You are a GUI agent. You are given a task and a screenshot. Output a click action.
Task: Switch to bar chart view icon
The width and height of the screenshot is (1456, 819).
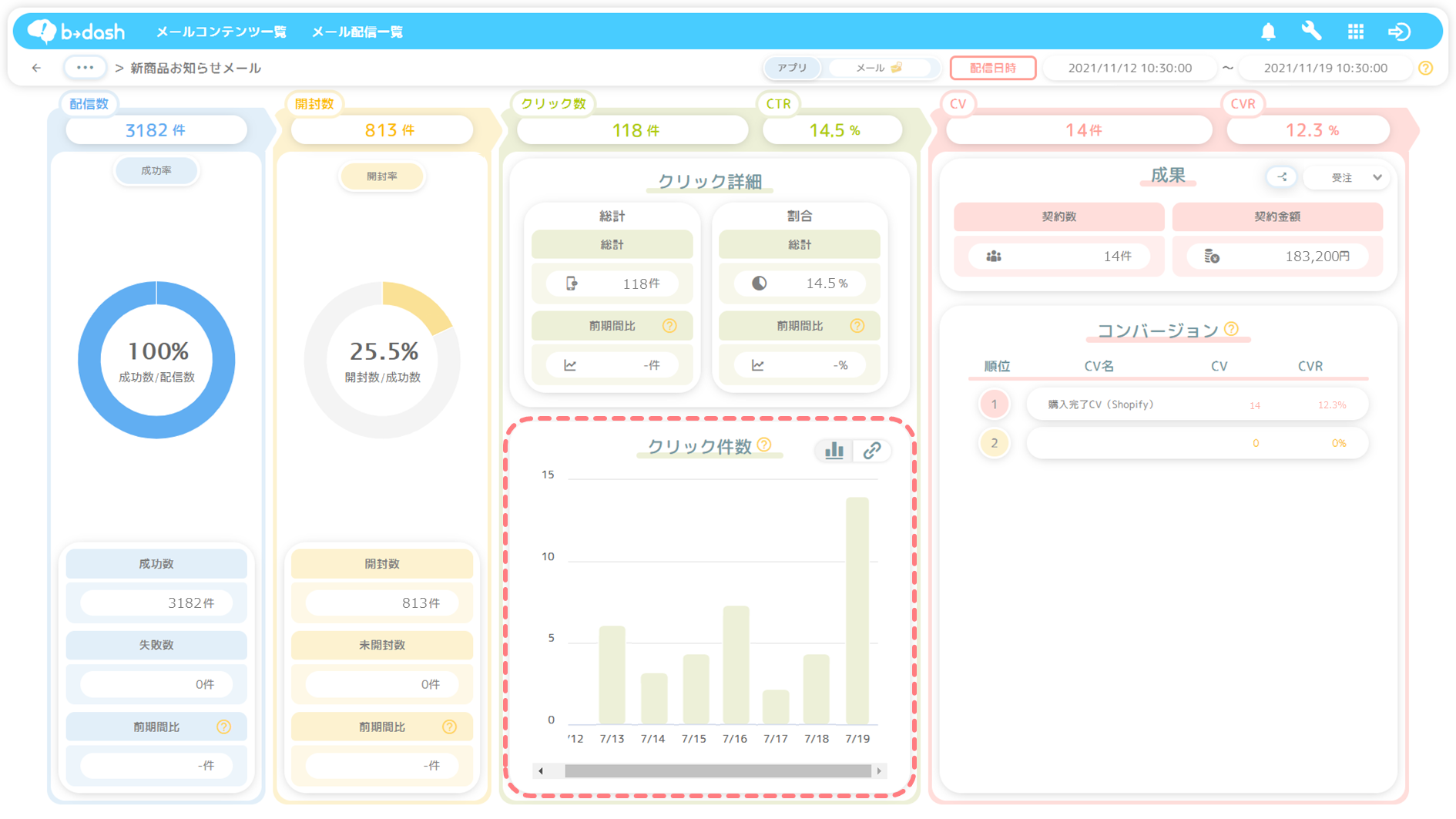pos(834,451)
